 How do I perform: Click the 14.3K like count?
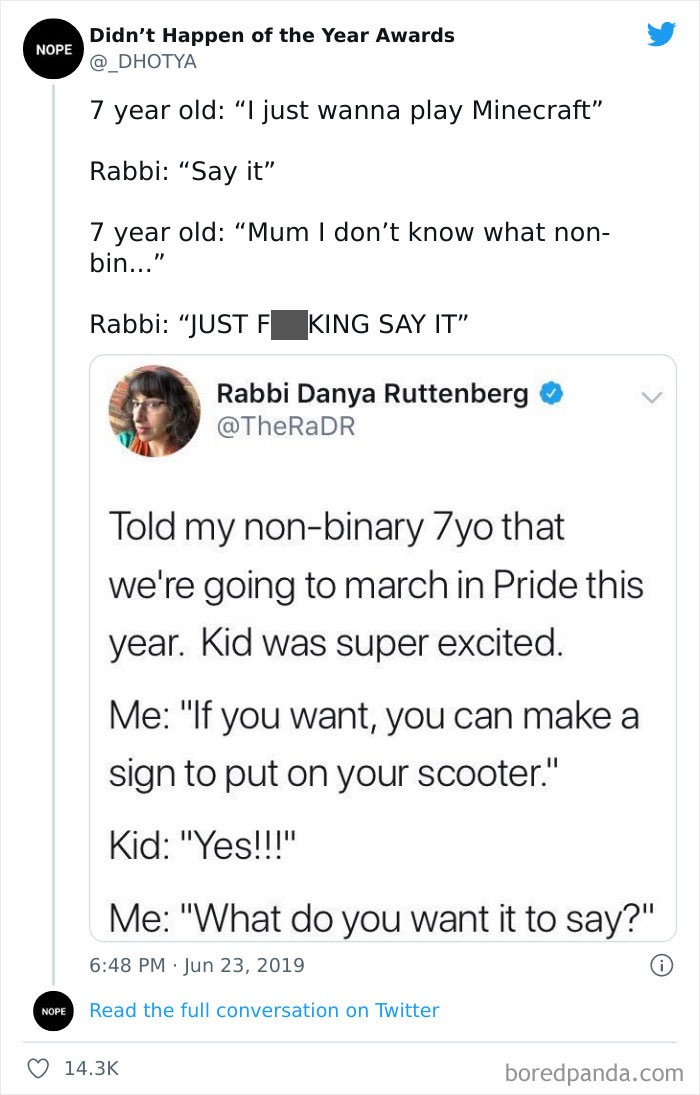[x=91, y=1069]
